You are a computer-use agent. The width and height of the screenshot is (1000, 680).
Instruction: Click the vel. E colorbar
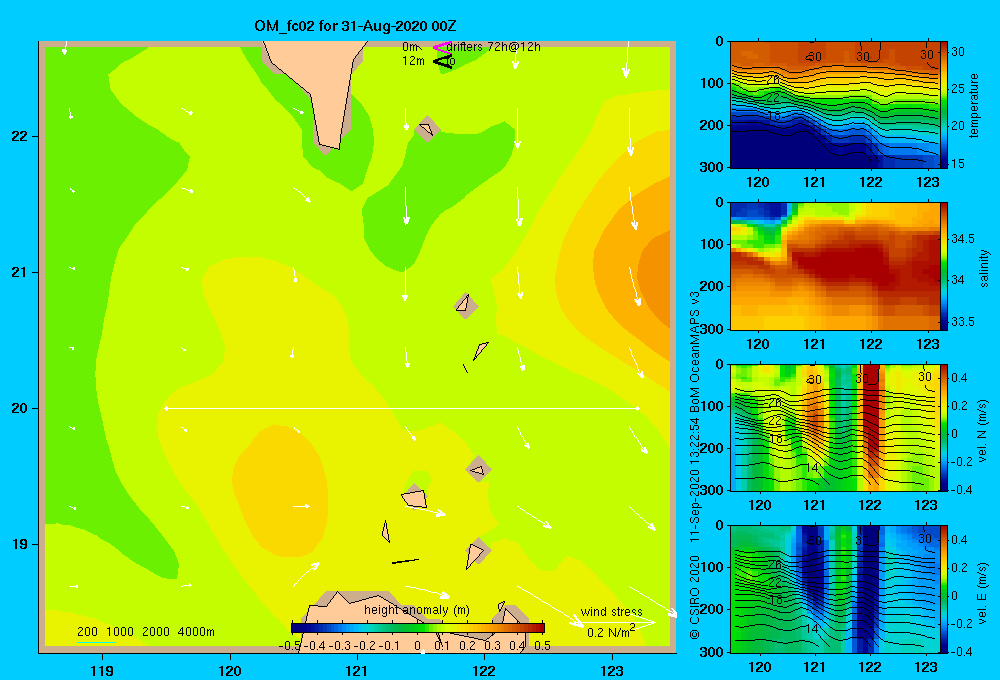point(944,589)
